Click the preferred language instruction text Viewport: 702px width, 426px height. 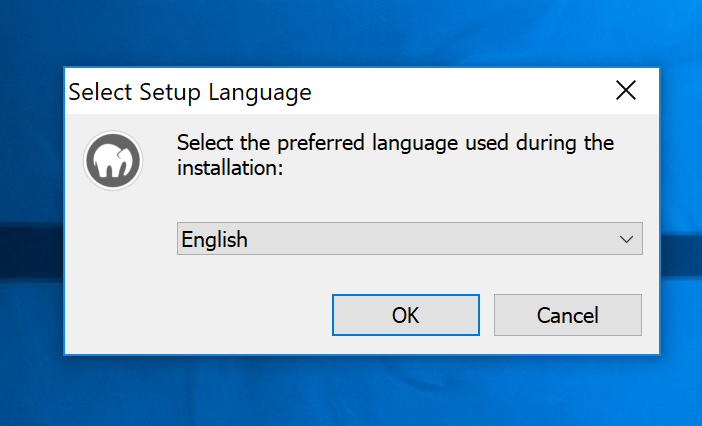(395, 144)
